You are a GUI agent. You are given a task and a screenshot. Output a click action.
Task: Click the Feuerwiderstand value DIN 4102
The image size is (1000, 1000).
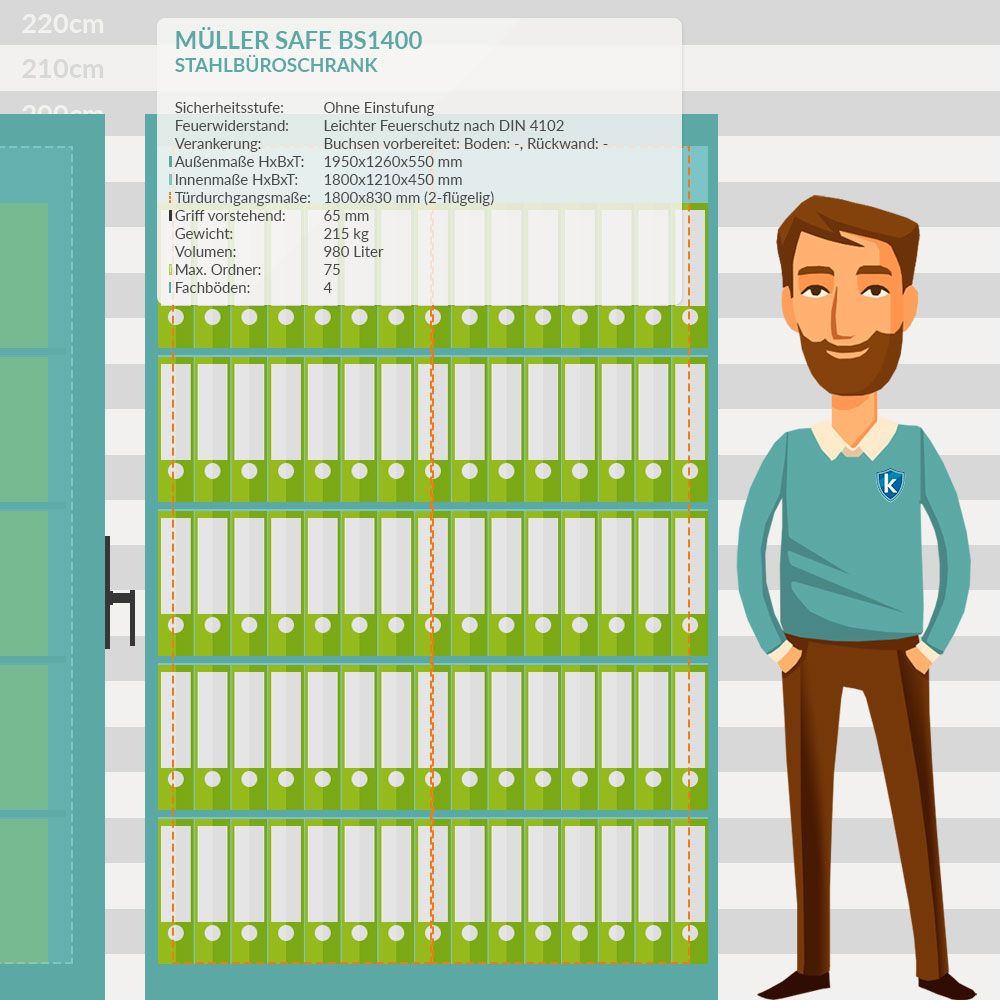pos(443,126)
